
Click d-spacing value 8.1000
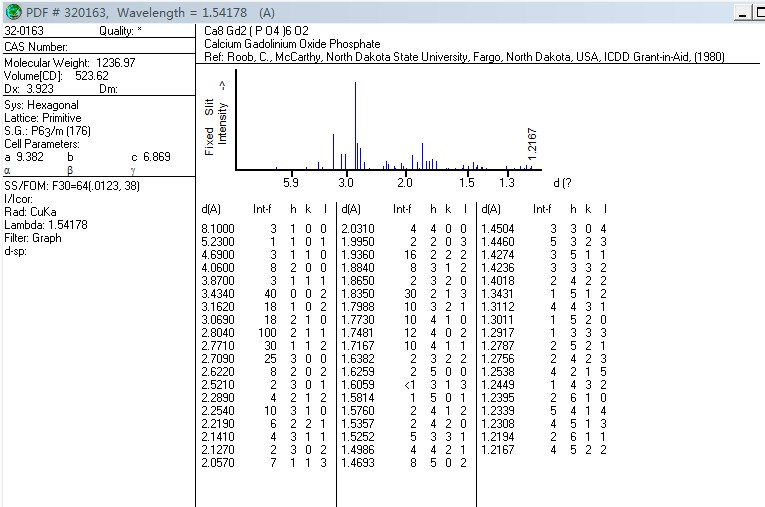(218, 229)
